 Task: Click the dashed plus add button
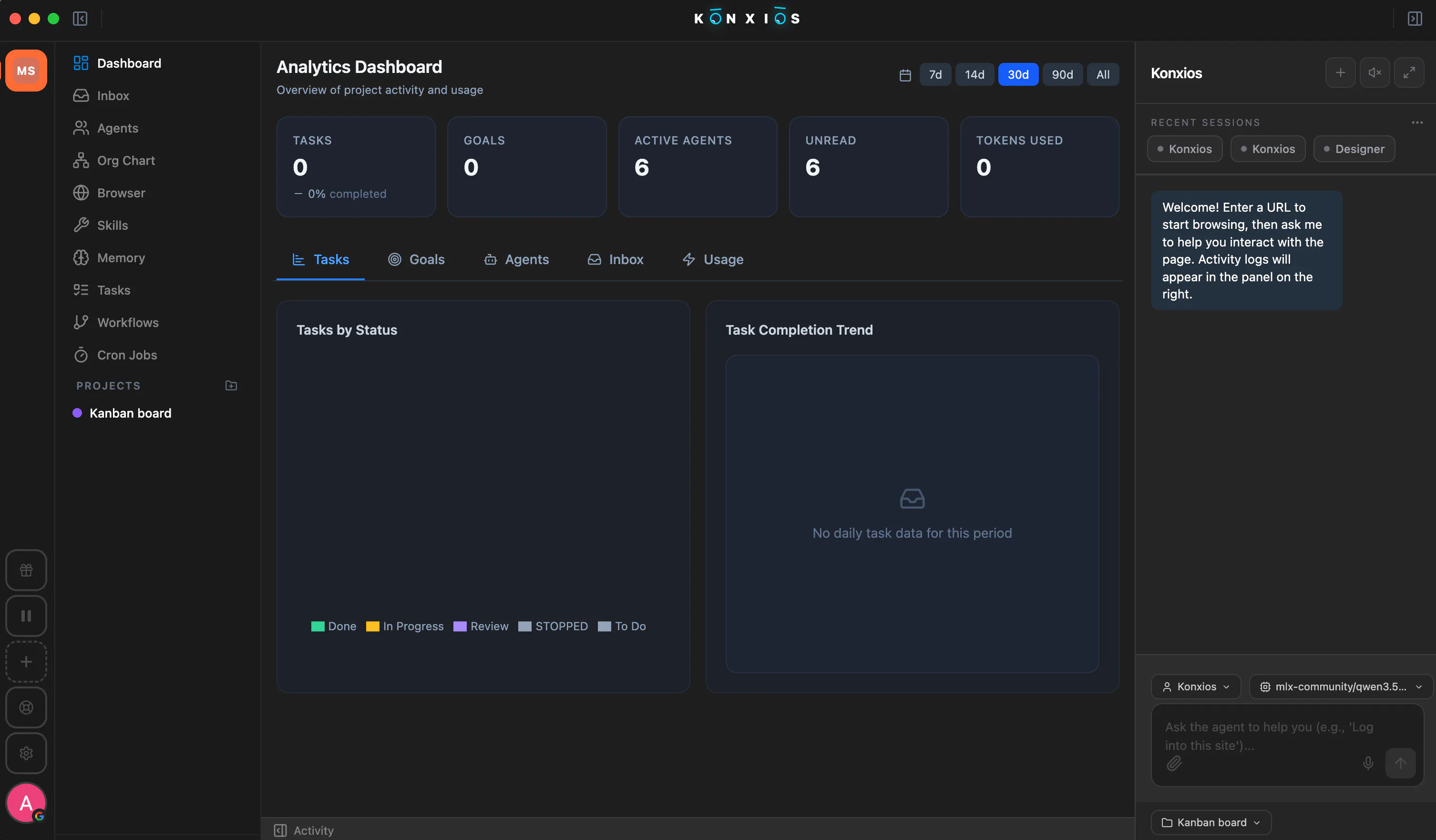pos(26,662)
